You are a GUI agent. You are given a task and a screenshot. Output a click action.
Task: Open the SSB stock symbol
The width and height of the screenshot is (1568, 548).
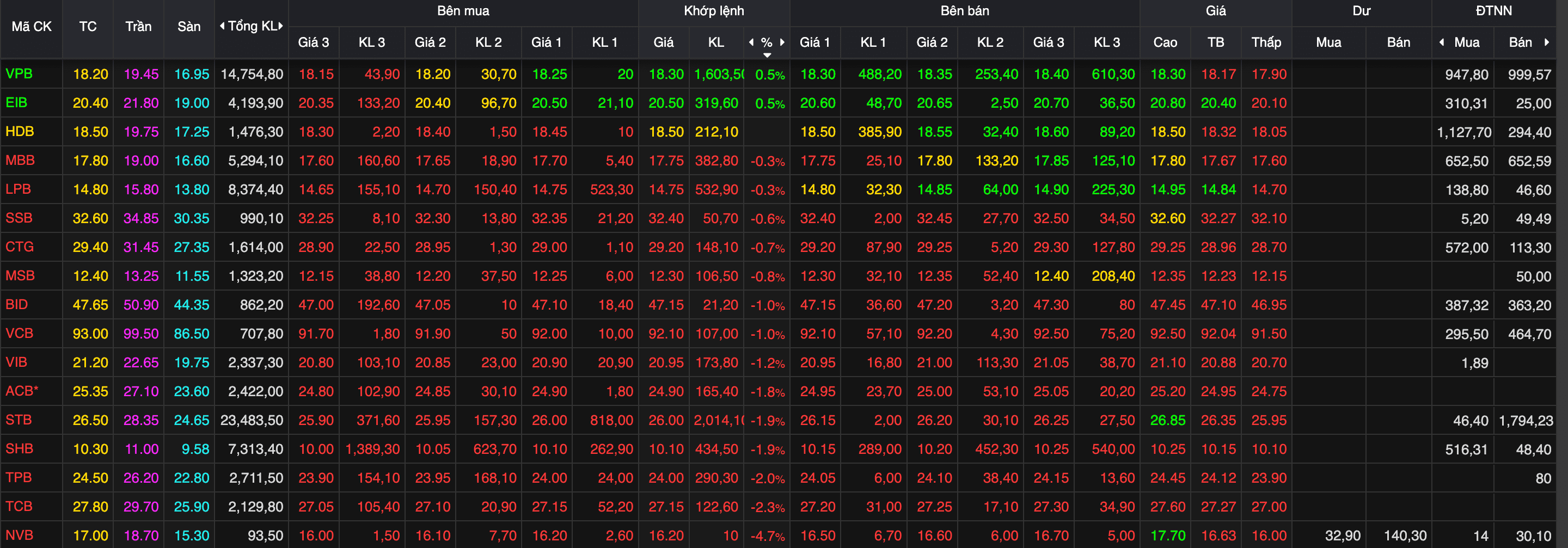pos(19,218)
